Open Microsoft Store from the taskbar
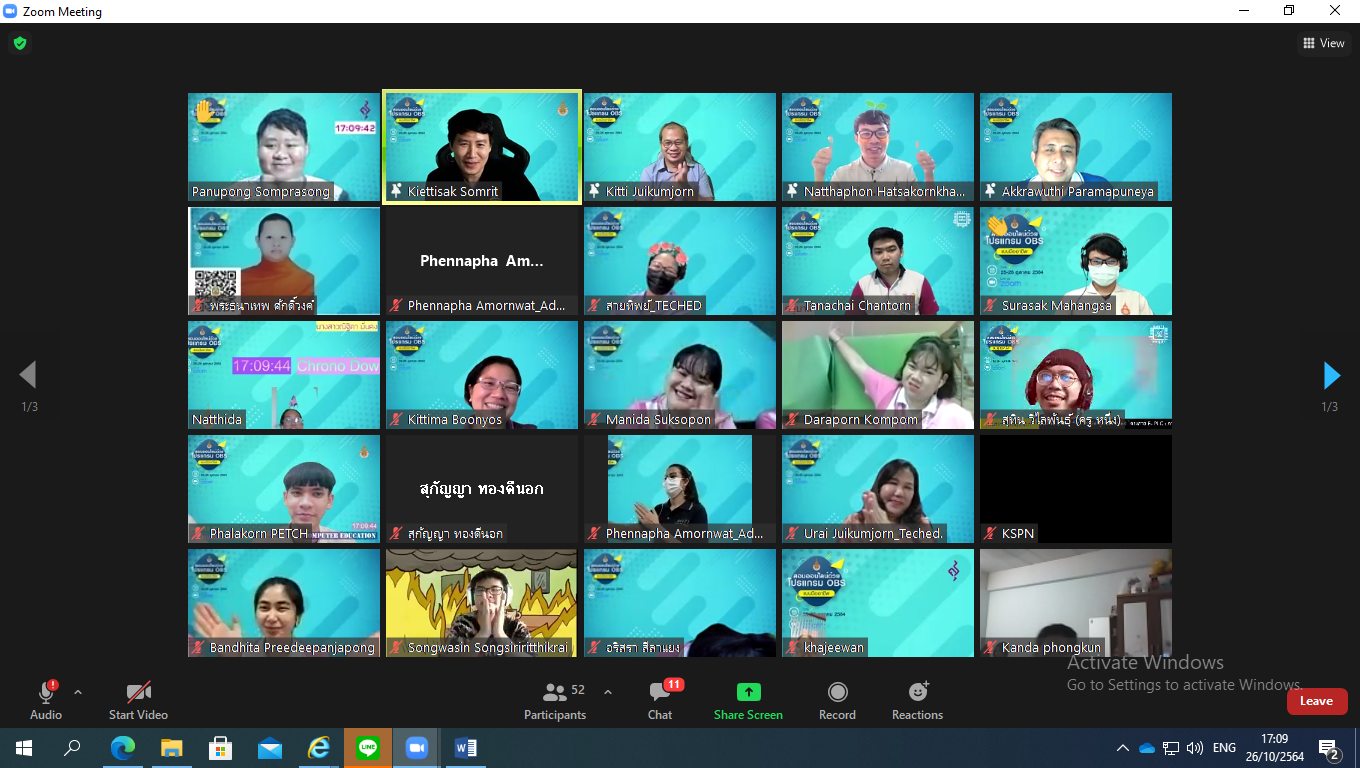Viewport: 1360px width, 768px height. coord(220,747)
